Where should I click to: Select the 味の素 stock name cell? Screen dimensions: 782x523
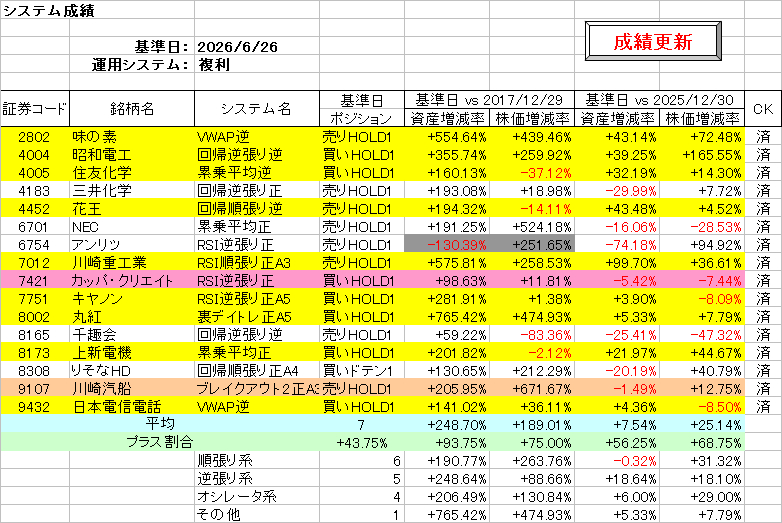click(x=132, y=137)
